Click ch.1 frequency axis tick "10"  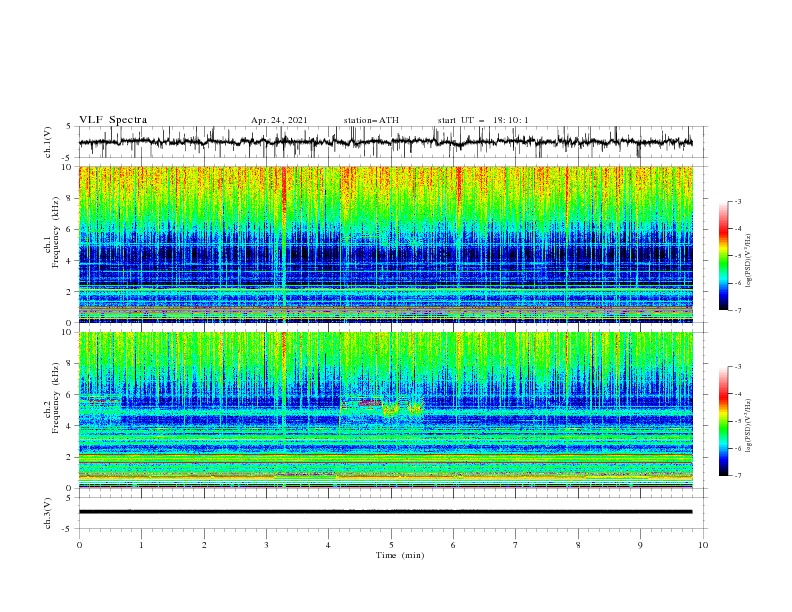[x=67, y=167]
